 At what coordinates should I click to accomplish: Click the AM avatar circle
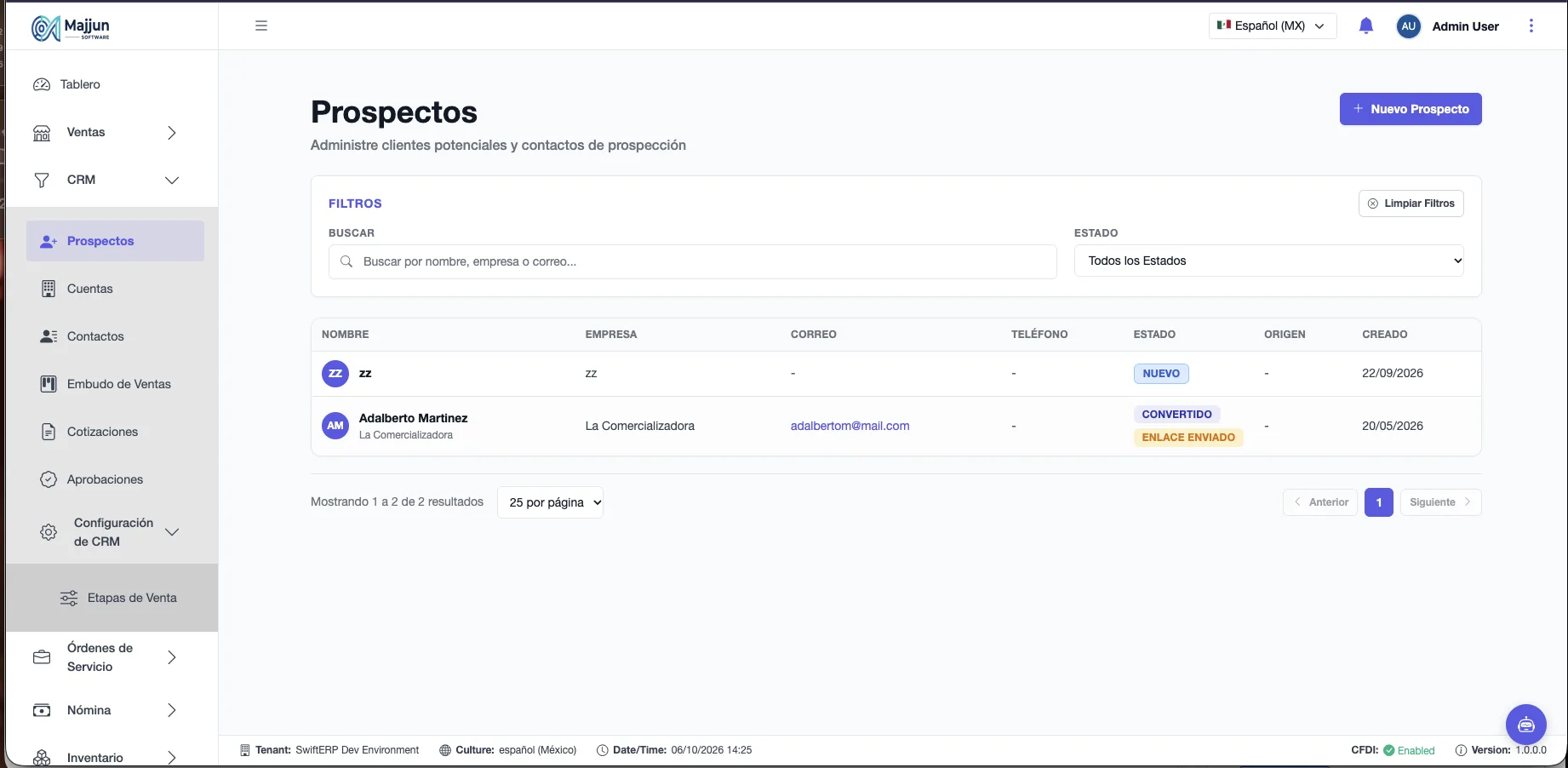point(335,426)
